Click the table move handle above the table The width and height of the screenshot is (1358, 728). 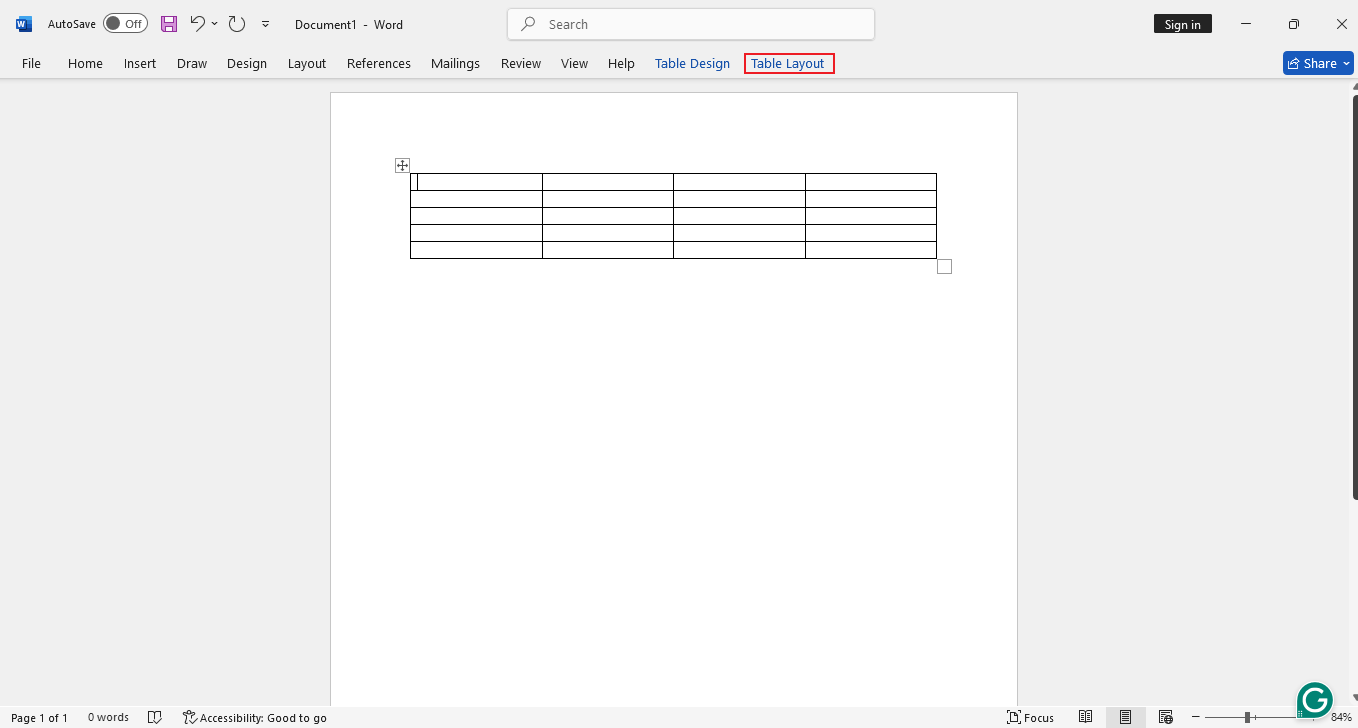(401, 164)
